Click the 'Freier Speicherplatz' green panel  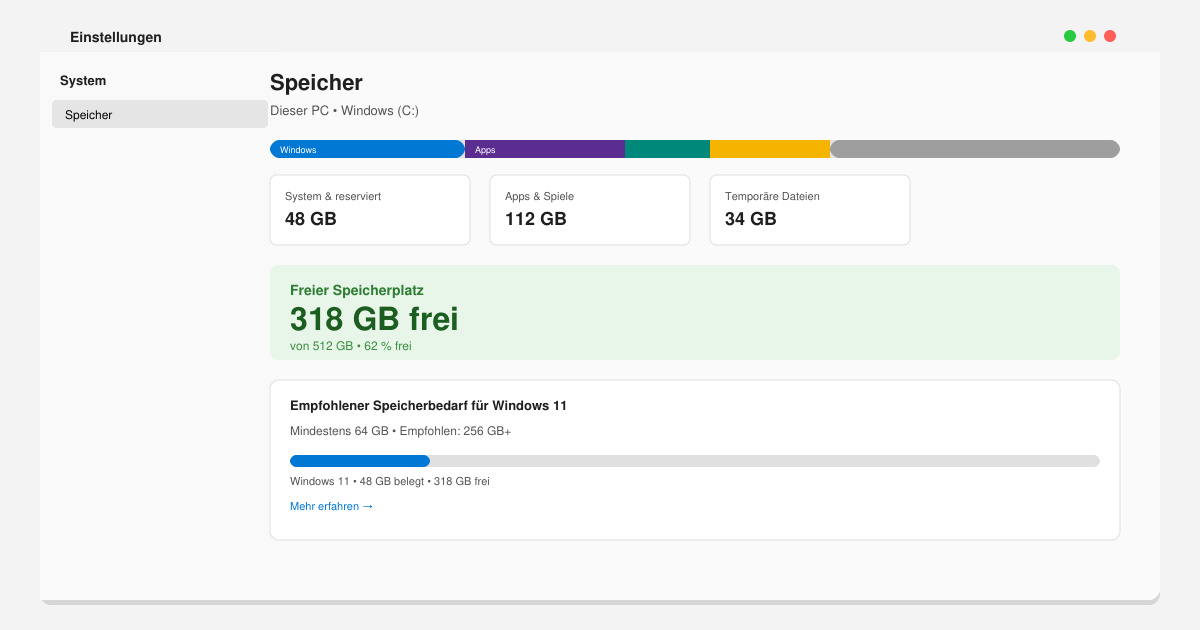click(x=695, y=312)
